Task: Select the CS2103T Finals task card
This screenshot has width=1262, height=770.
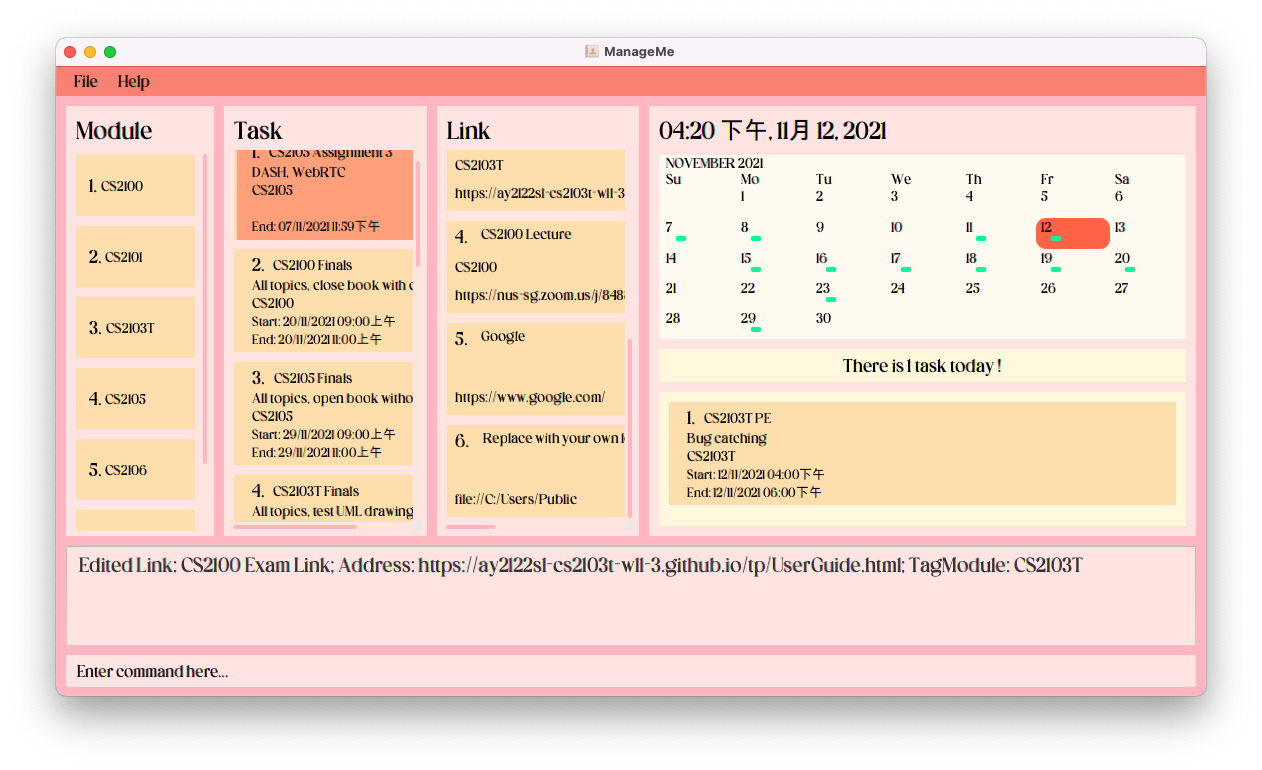Action: click(324, 499)
